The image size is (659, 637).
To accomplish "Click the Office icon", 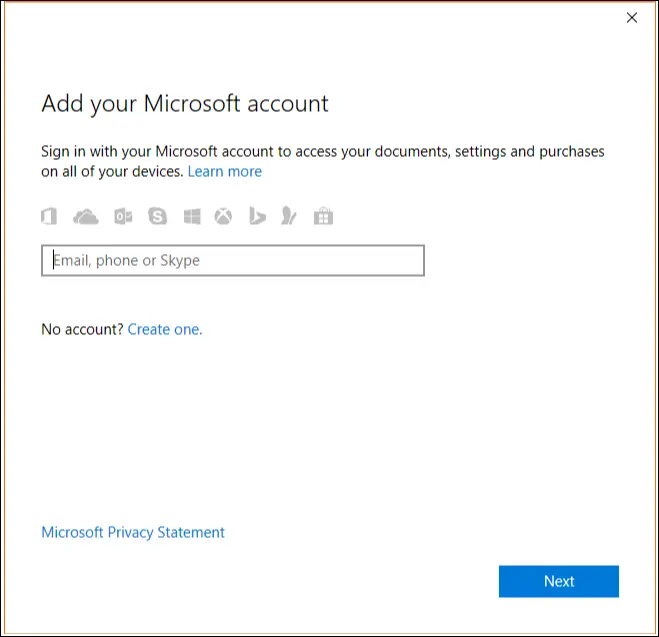I will 48,216.
